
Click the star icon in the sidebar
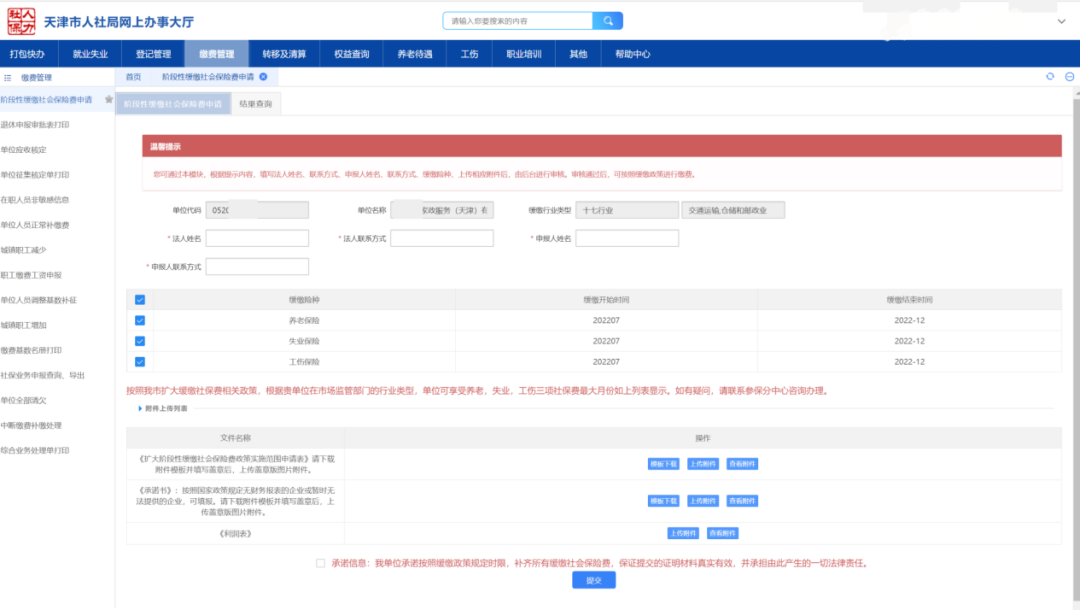pyautogui.click(x=109, y=100)
